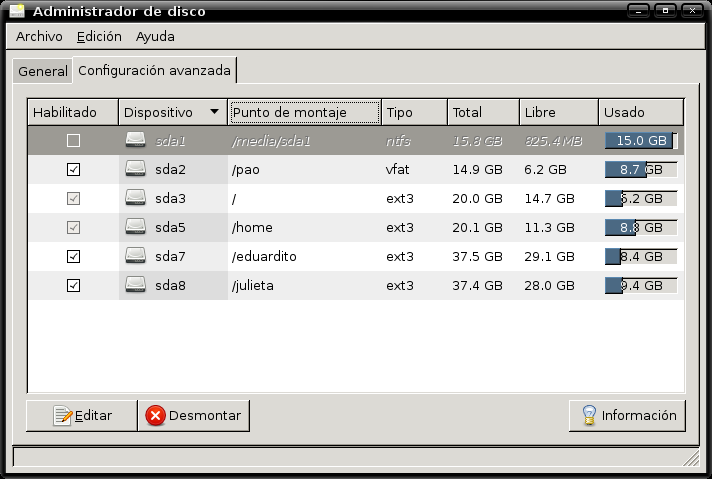Enable the sda1 partition checkbox
Screen dimensions: 712x479
(x=73, y=141)
